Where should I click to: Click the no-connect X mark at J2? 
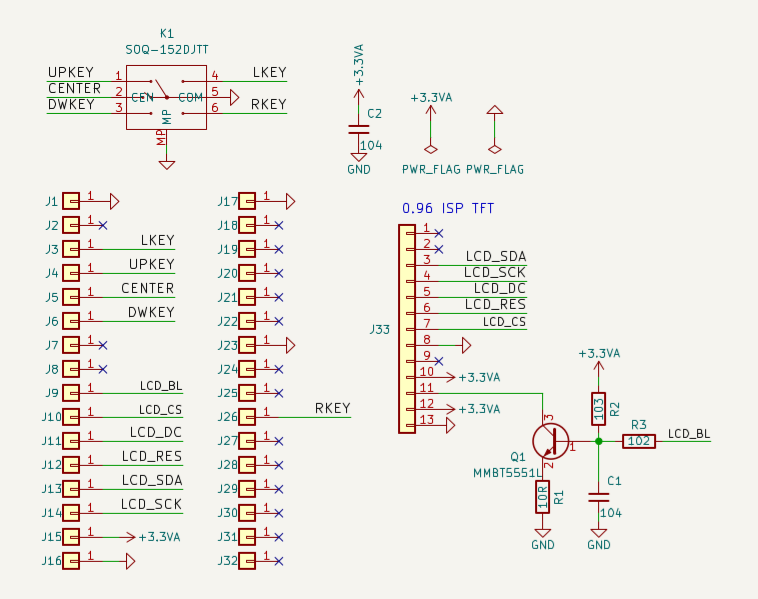click(103, 225)
